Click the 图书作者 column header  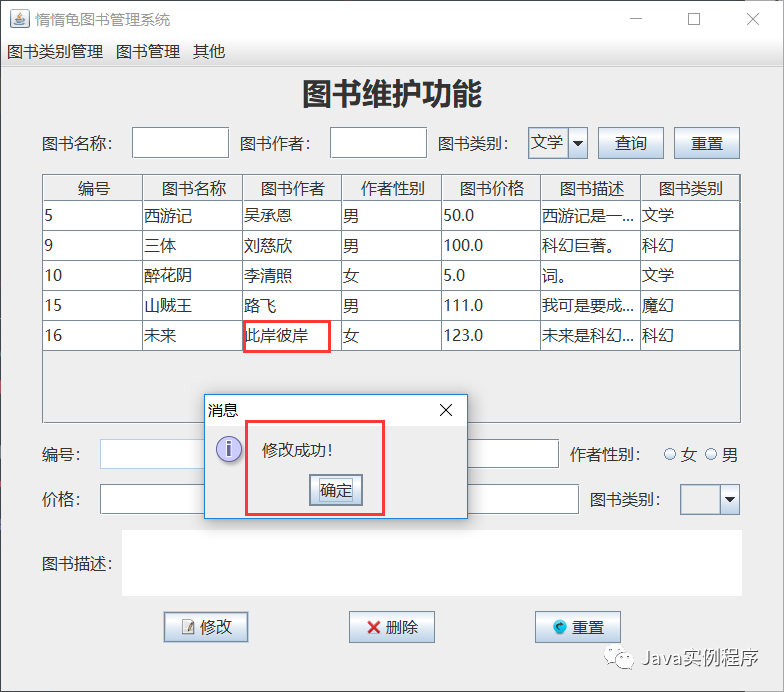(x=292, y=188)
